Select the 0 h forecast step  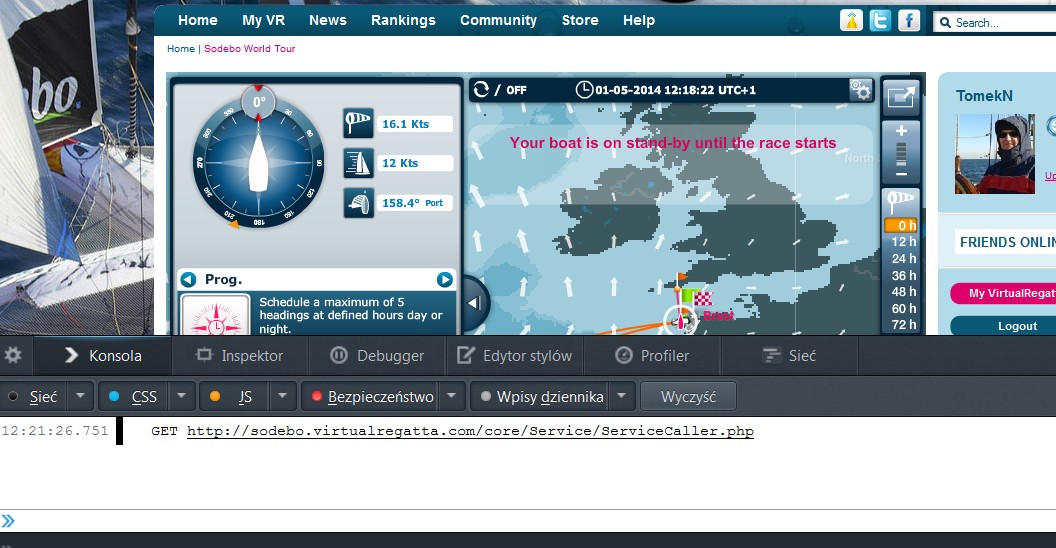901,225
